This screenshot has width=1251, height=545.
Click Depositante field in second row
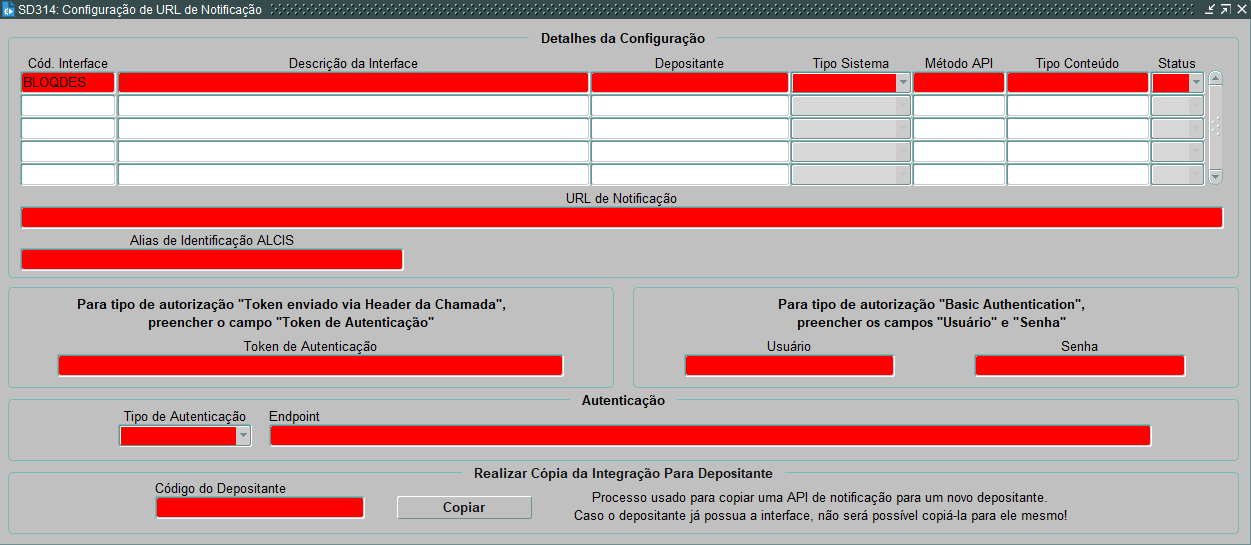point(690,106)
